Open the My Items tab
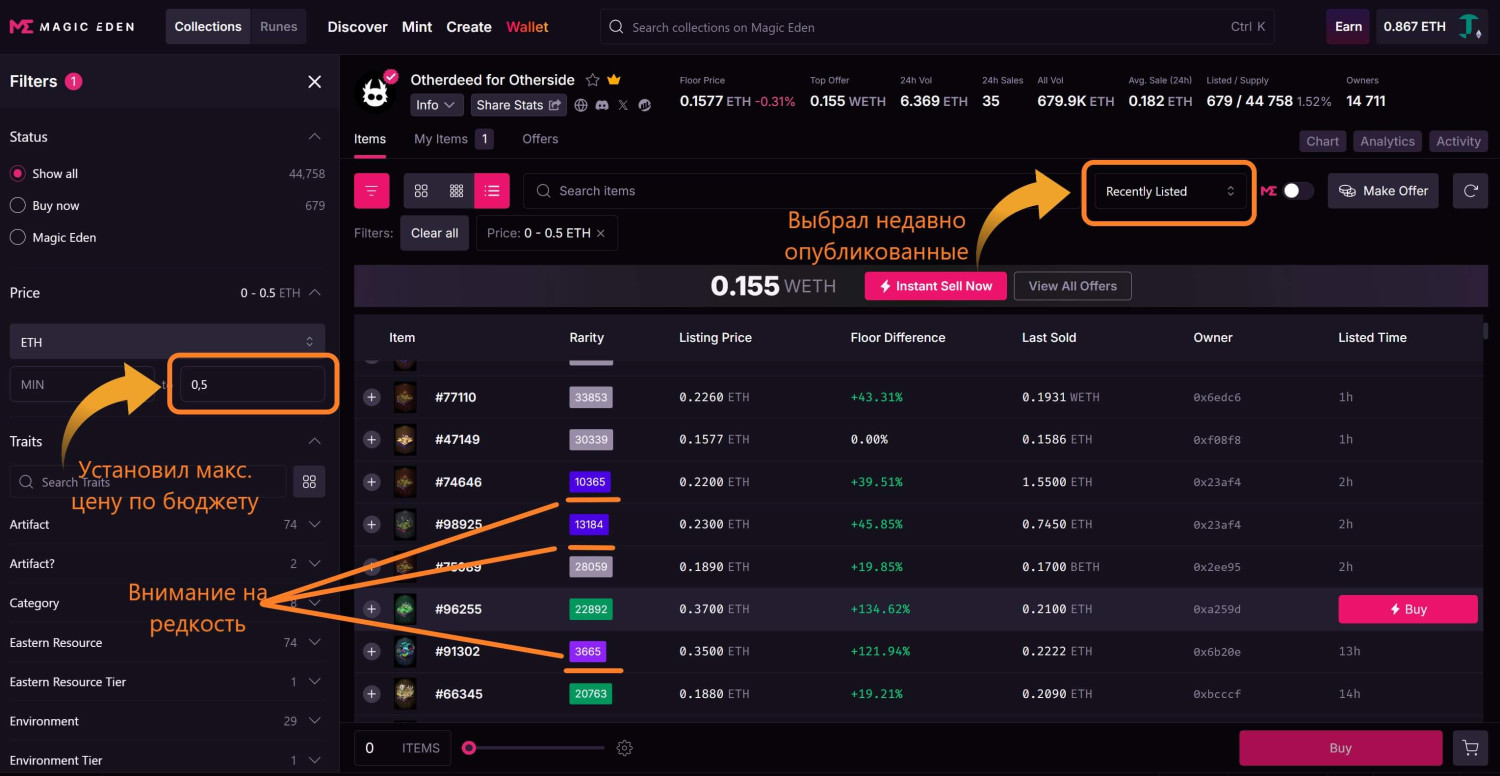Viewport: 1500px width, 776px height. tap(453, 139)
